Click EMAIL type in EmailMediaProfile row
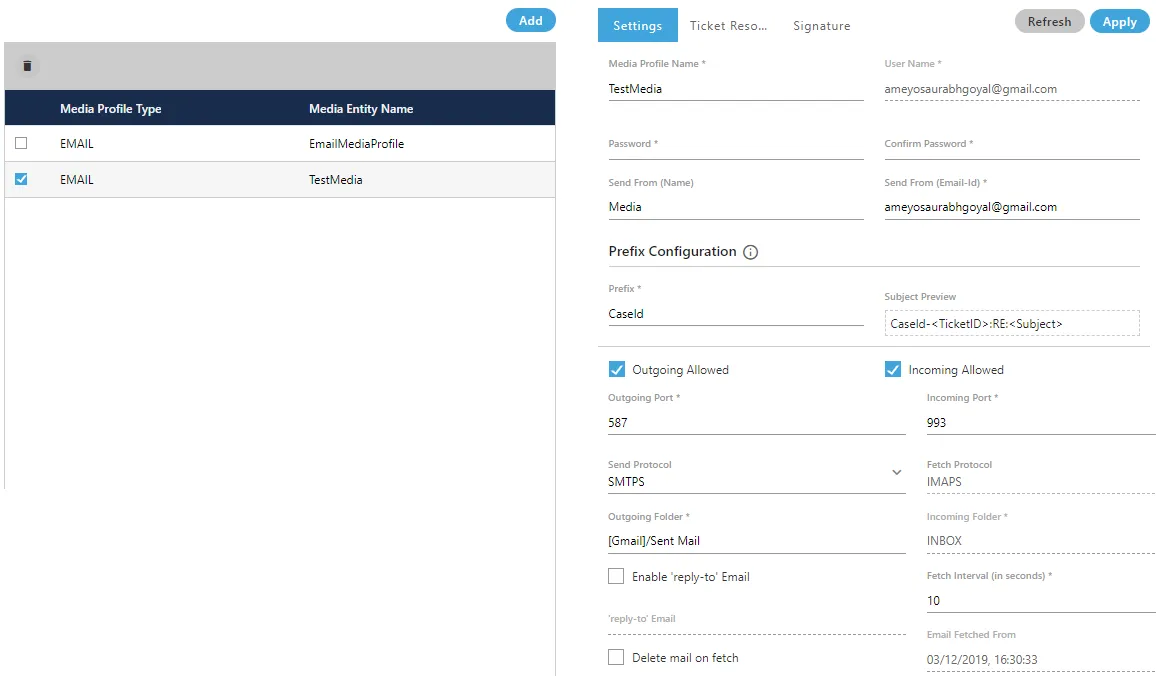 click(x=77, y=144)
